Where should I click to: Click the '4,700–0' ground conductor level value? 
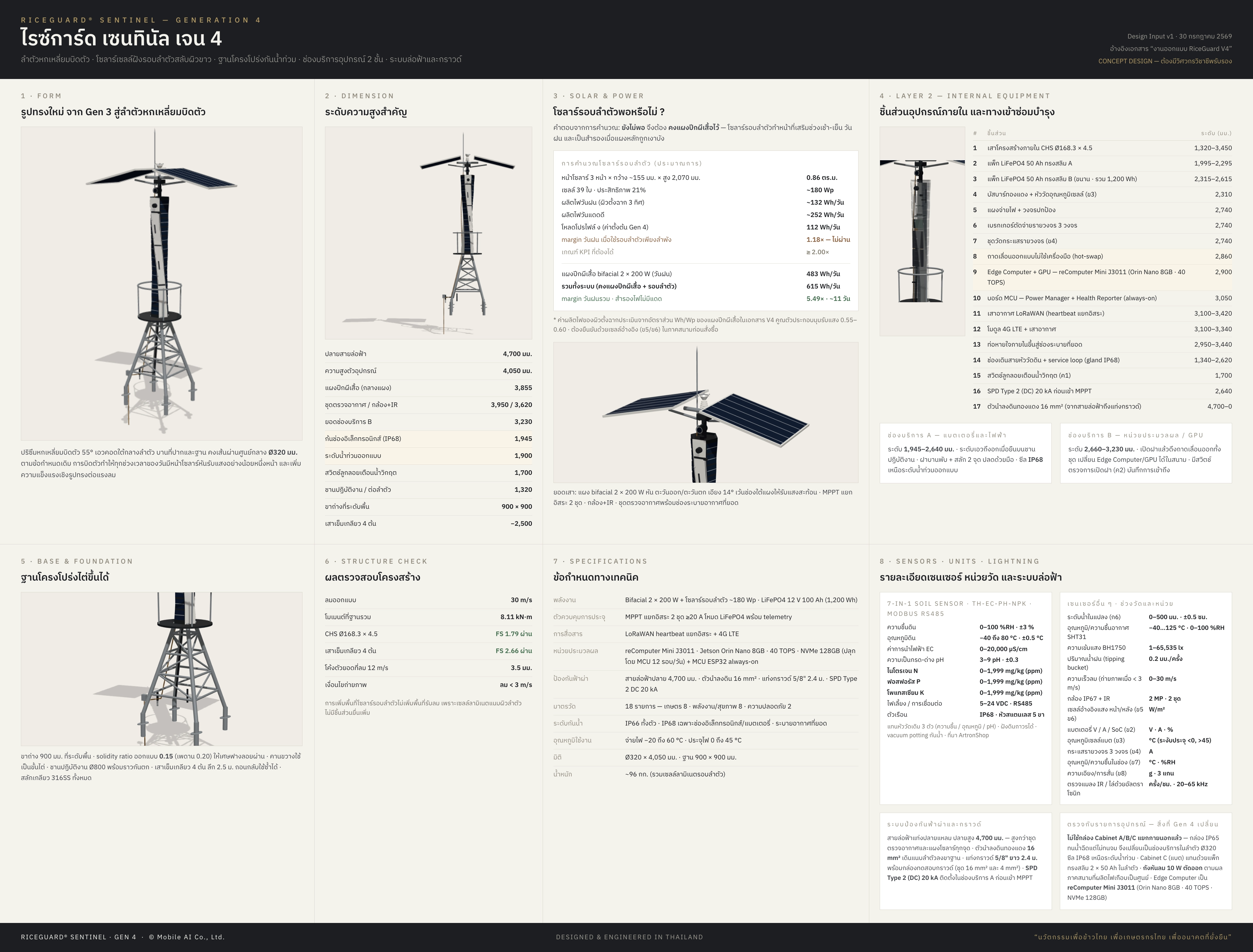1219,406
